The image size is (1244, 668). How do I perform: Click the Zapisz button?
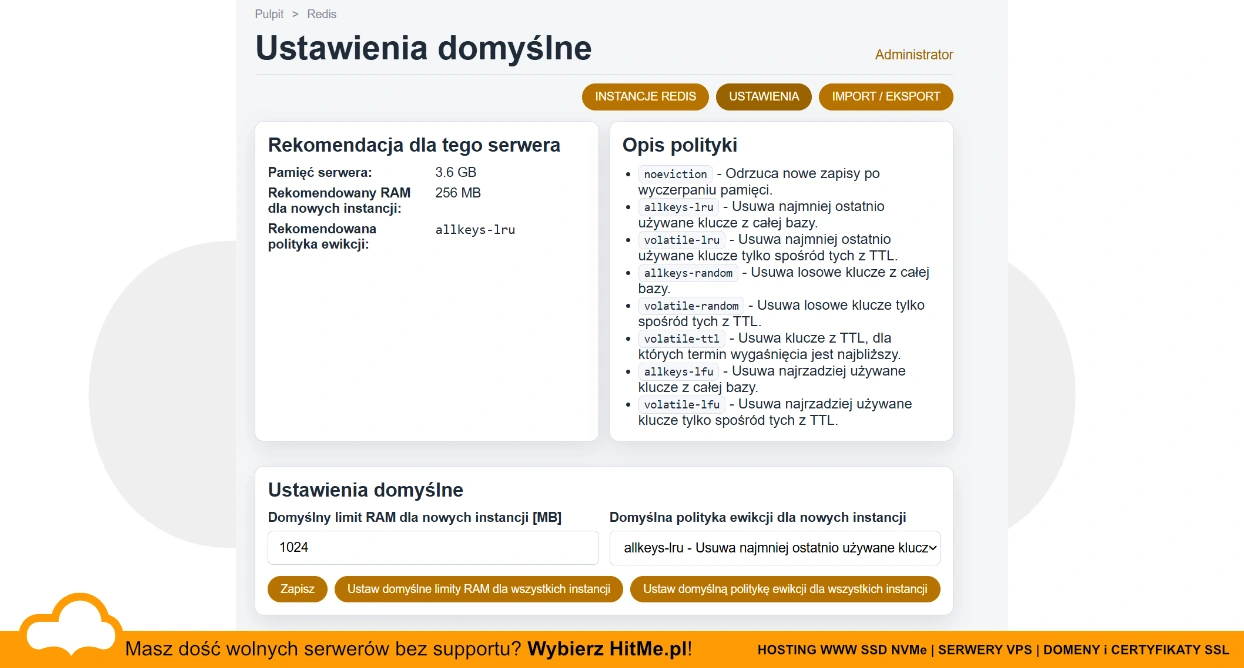click(x=298, y=589)
